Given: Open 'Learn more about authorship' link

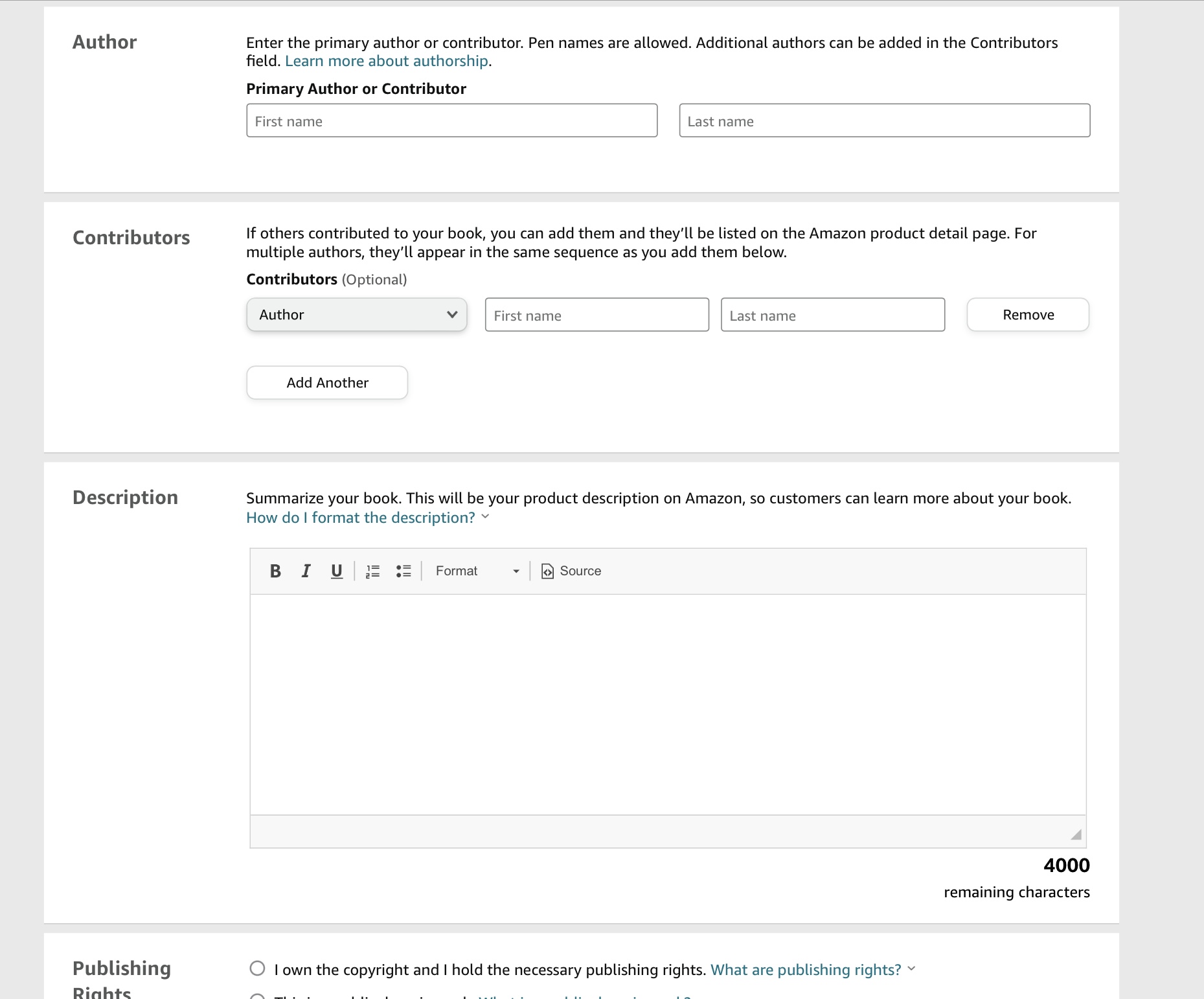Looking at the screenshot, I should [387, 61].
